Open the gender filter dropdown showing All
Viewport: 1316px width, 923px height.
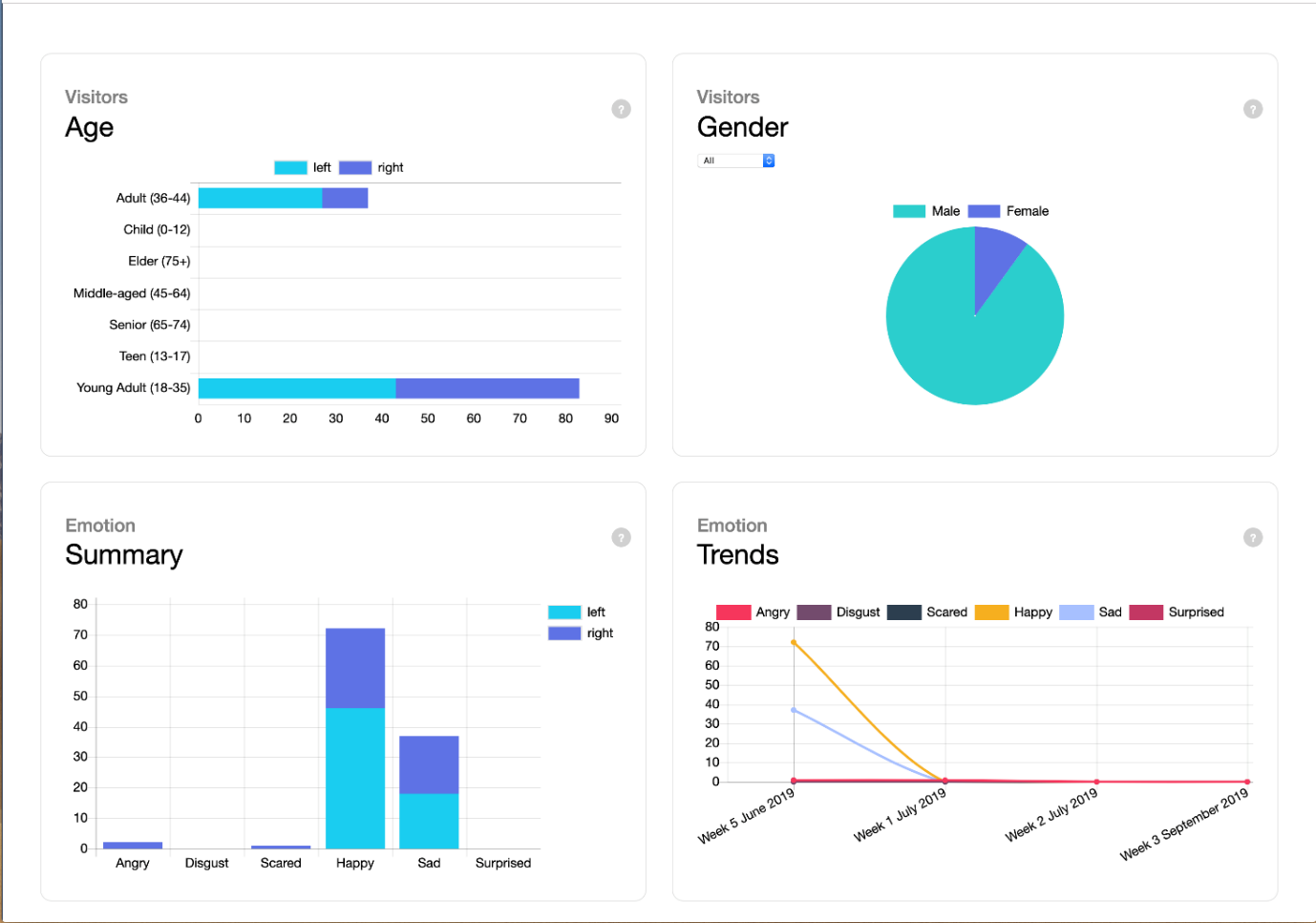coord(735,161)
